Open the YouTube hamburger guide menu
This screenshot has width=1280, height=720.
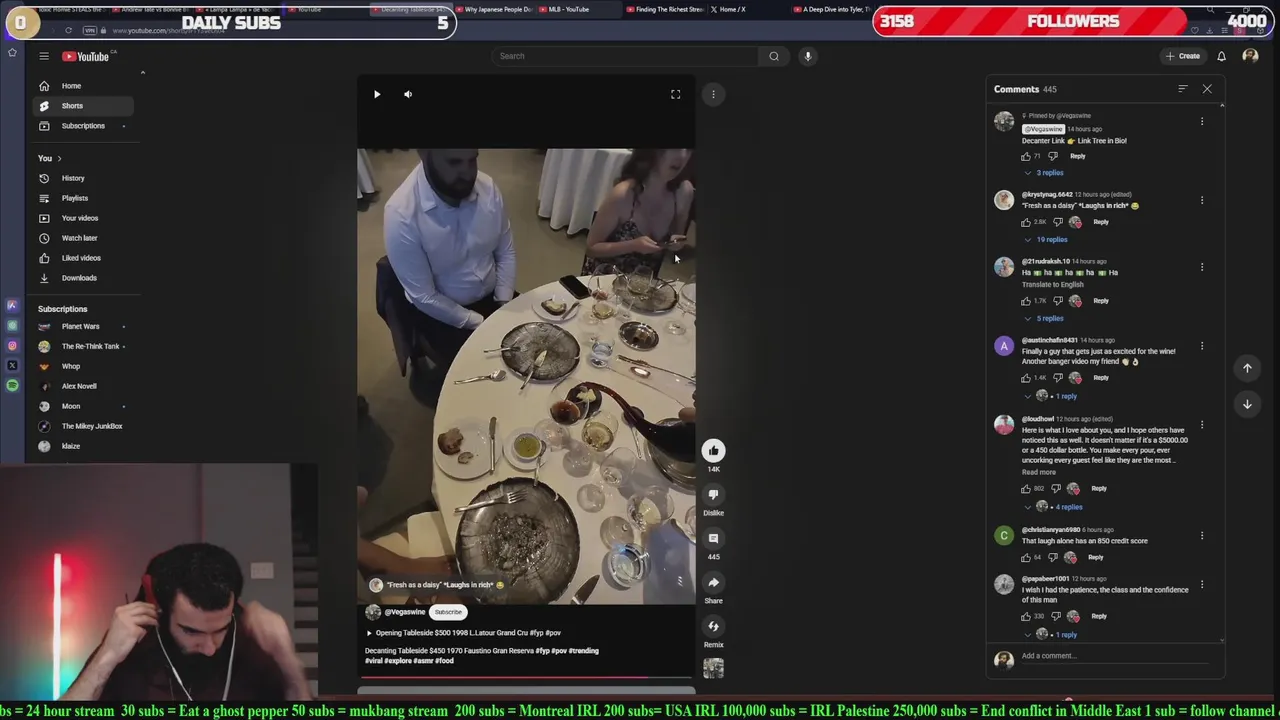pos(44,56)
